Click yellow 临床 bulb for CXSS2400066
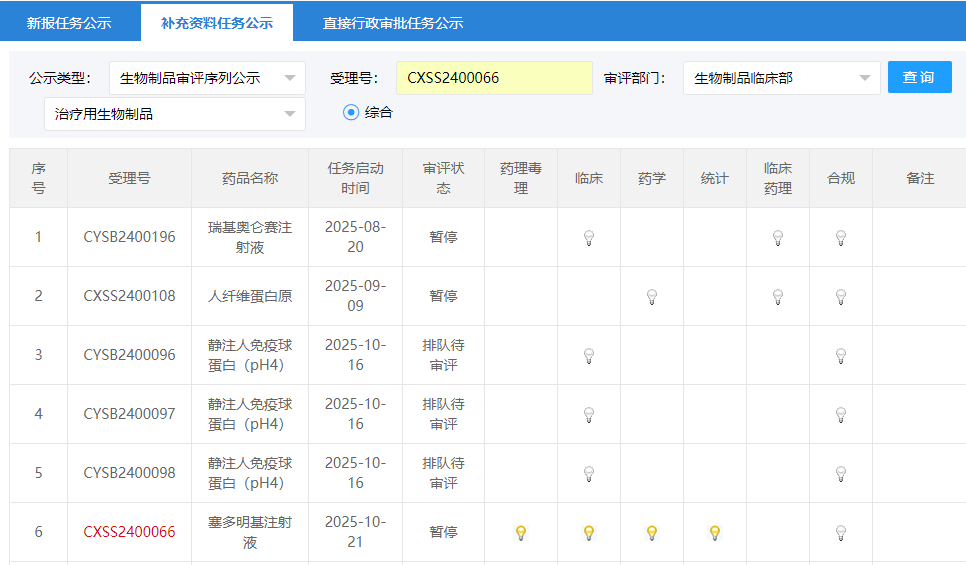Image resolution: width=966 pixels, height=565 pixels. pyautogui.click(x=589, y=532)
